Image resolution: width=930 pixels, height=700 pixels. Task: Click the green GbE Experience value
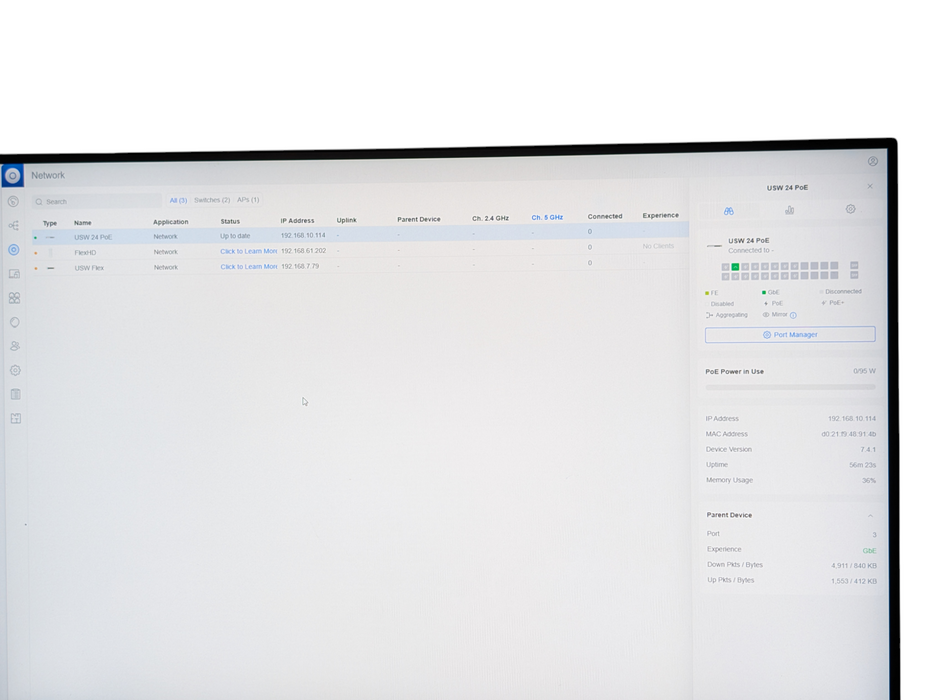(x=870, y=551)
